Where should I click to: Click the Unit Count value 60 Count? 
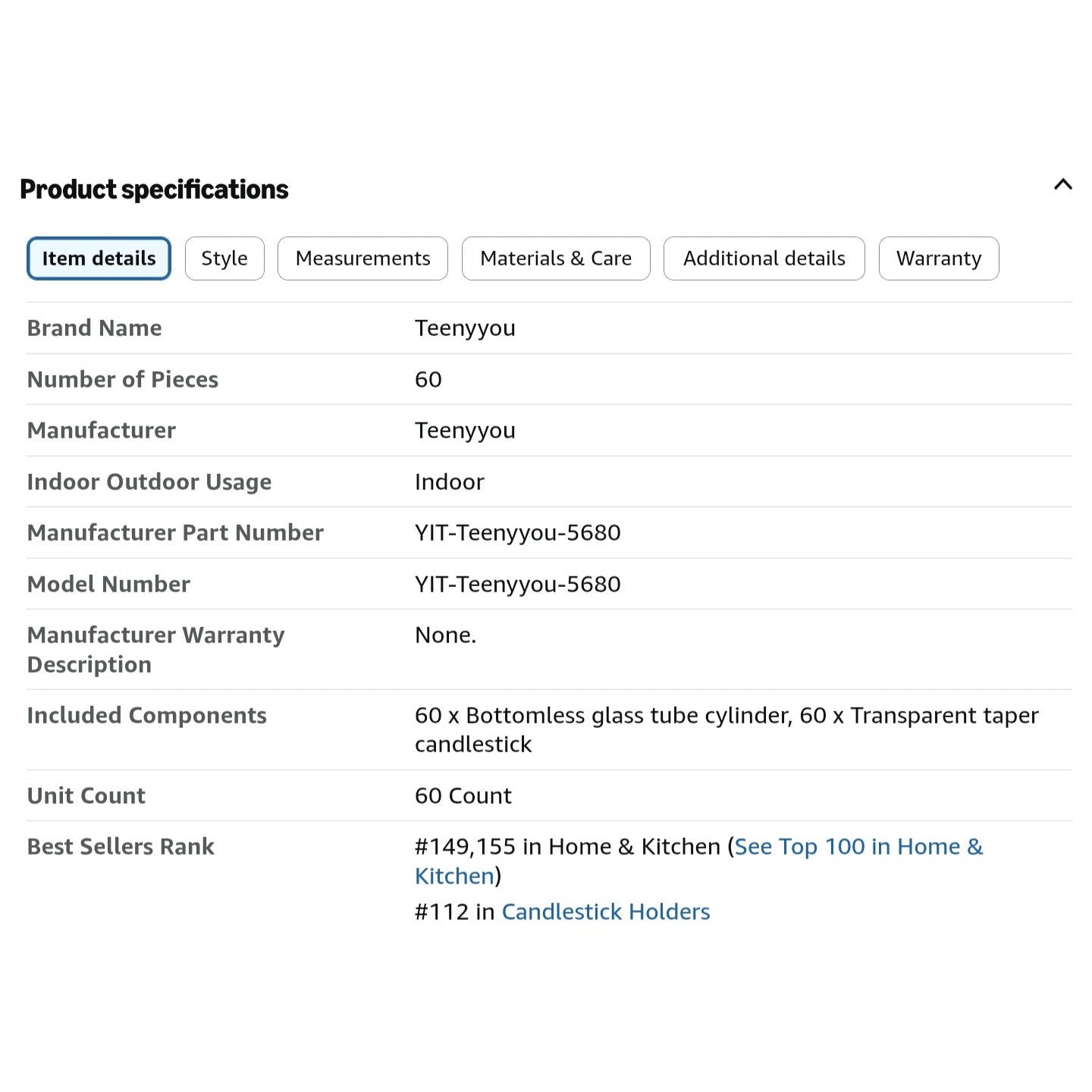463,796
